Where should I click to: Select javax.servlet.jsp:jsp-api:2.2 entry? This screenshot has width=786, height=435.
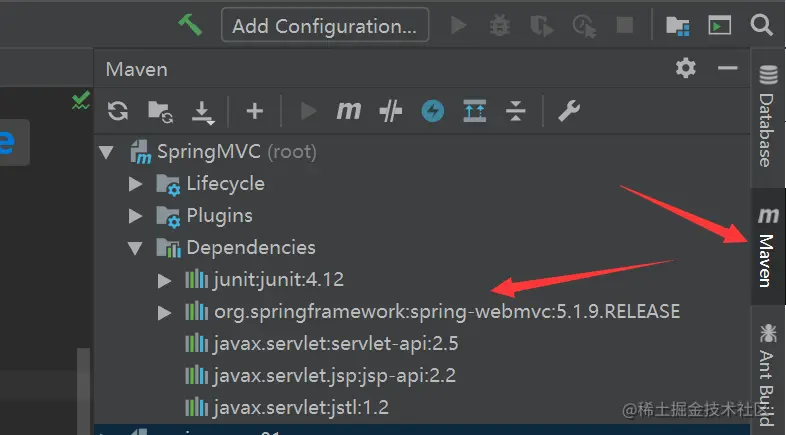point(335,375)
